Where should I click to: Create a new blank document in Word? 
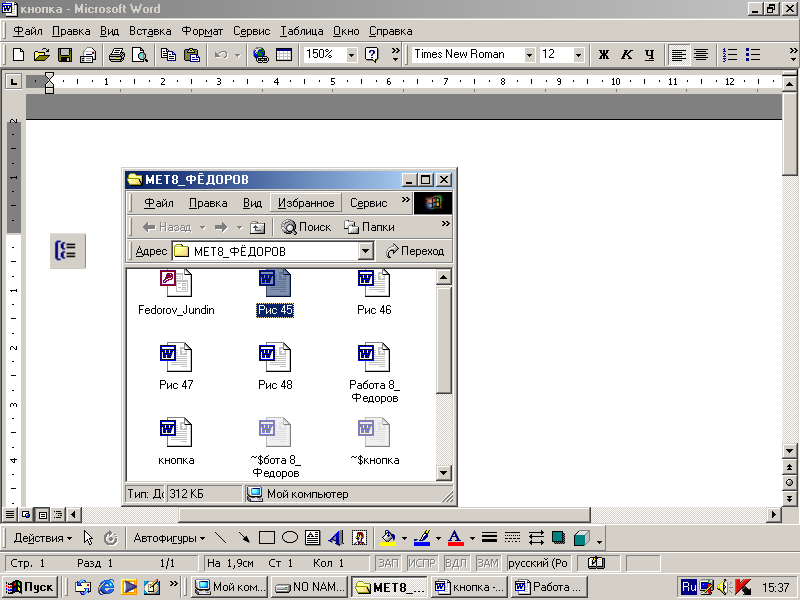click(x=18, y=55)
